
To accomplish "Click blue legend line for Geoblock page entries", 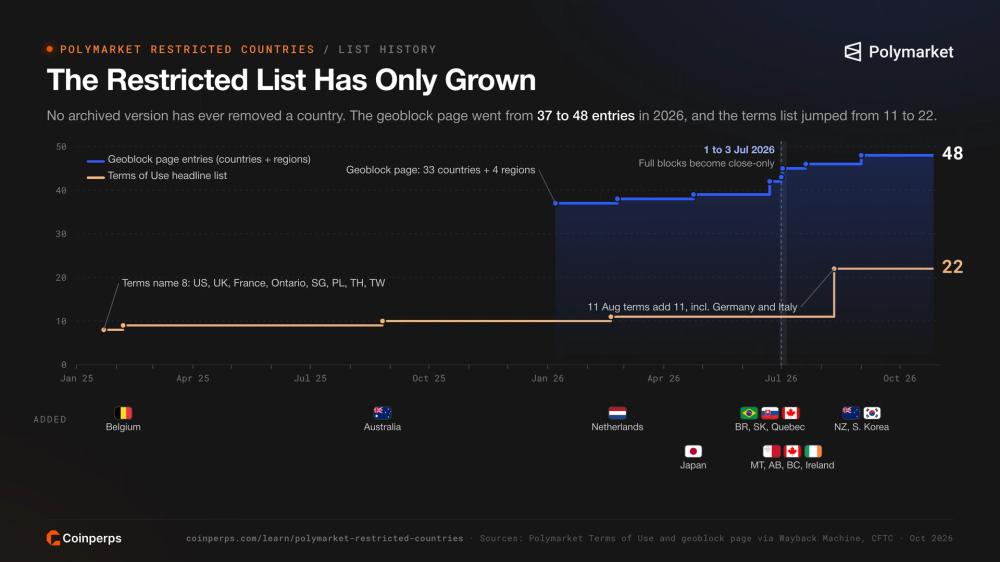I will 96,161.
